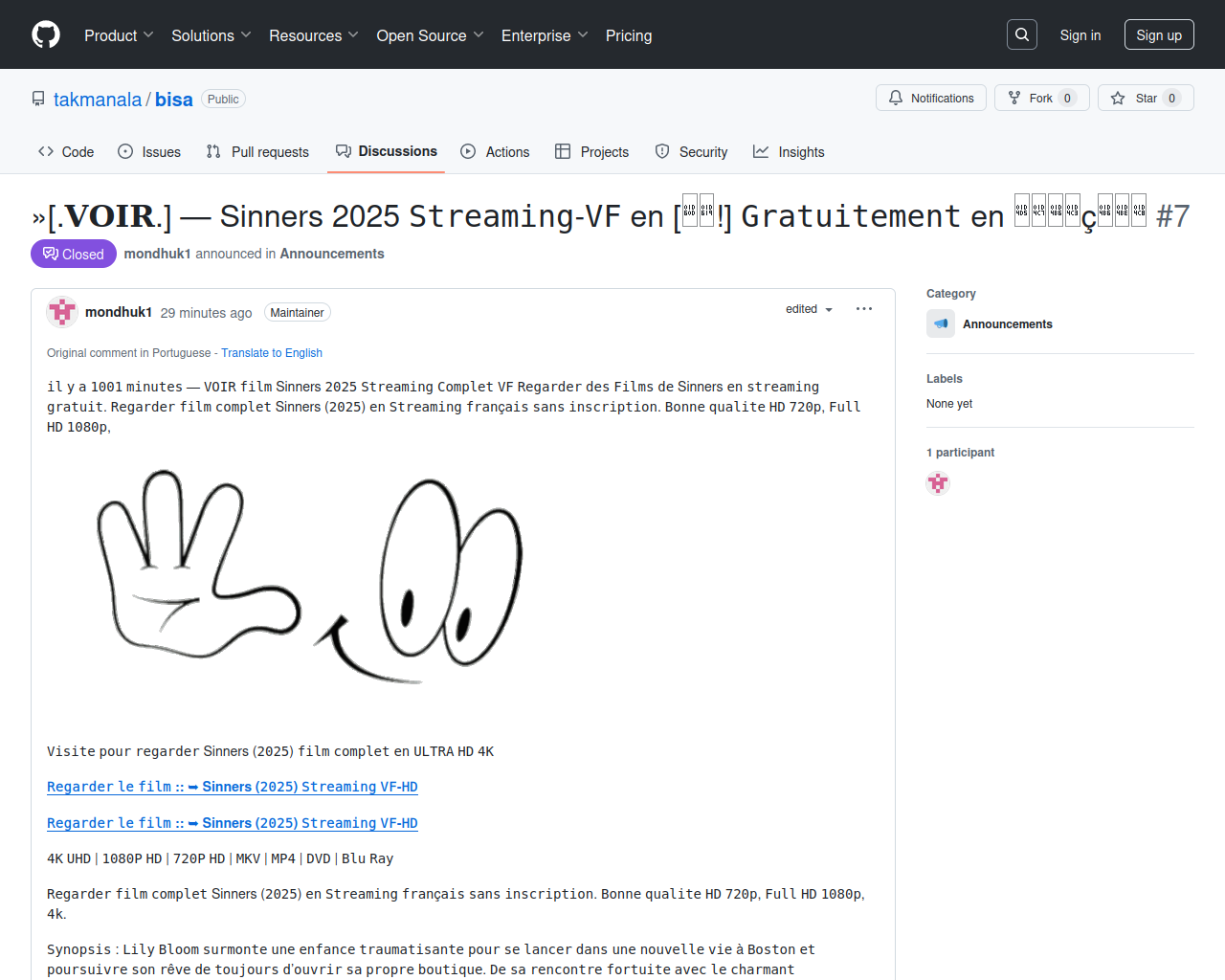Click the Public visibility label
Image resolution: width=1225 pixels, height=980 pixels.
pyautogui.click(x=223, y=100)
